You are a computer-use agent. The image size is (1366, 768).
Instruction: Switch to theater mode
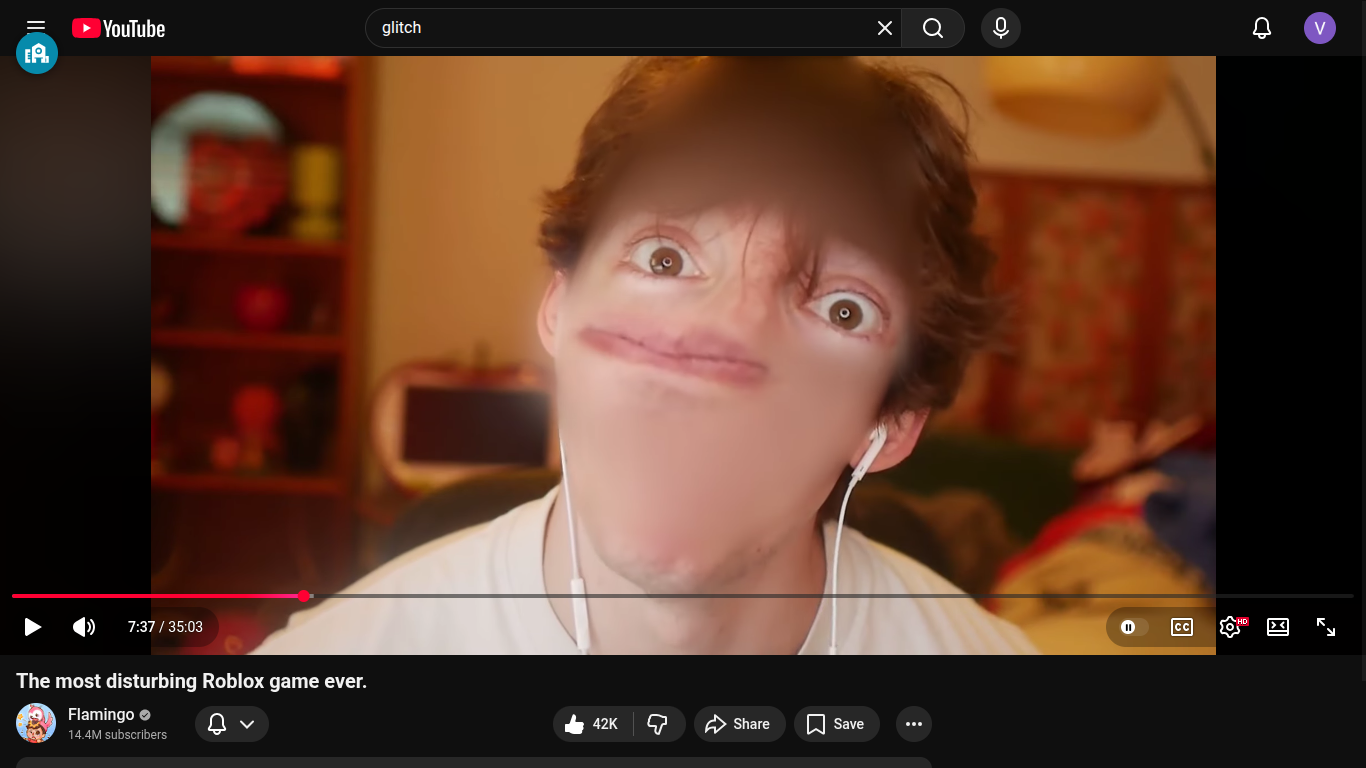(x=1277, y=627)
